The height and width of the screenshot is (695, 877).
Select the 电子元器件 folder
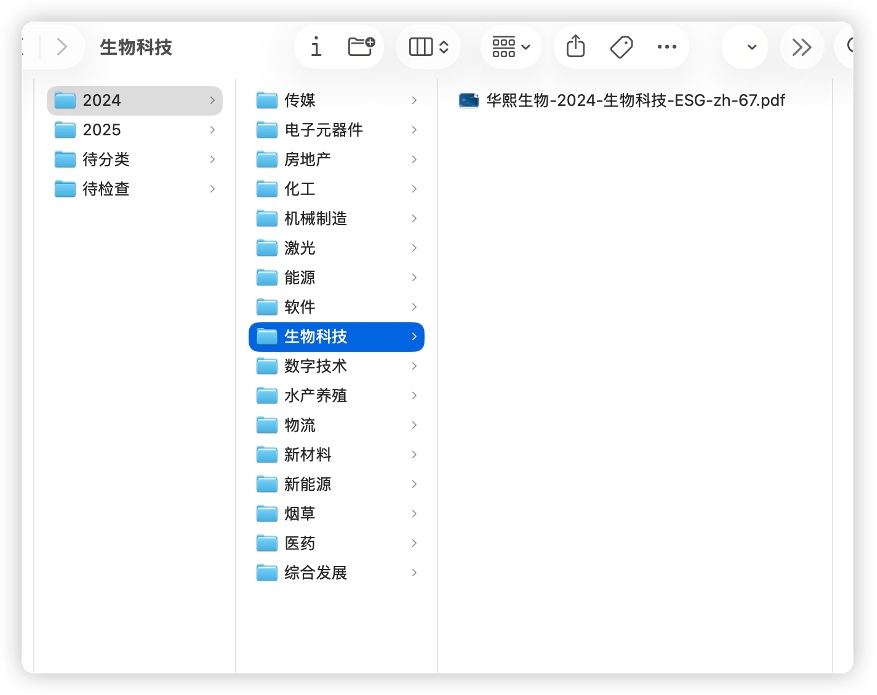tap(323, 130)
